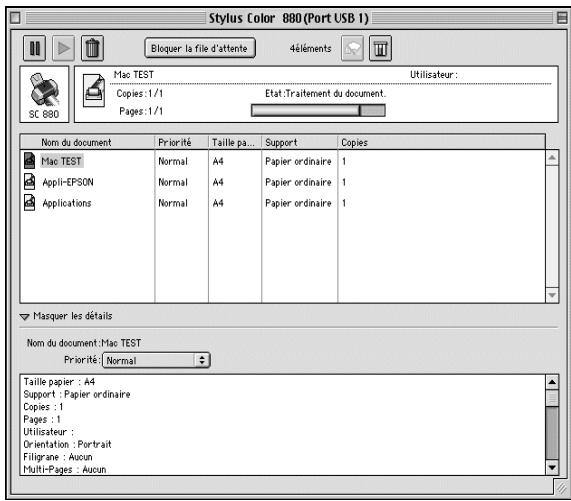The width and height of the screenshot is (571, 501).
Task: Click Normal priority in Appli-EPSON row
Action: coord(173,182)
